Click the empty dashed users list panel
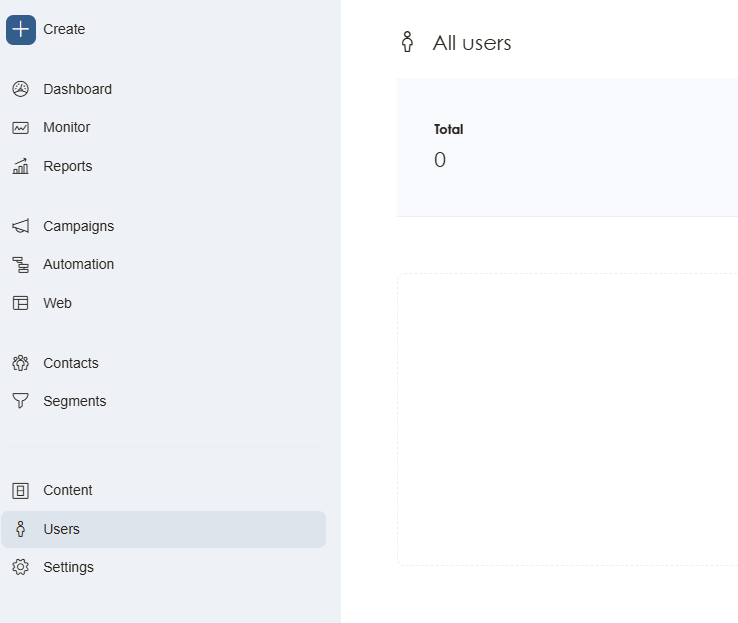This screenshot has width=738, height=623. coord(567,419)
